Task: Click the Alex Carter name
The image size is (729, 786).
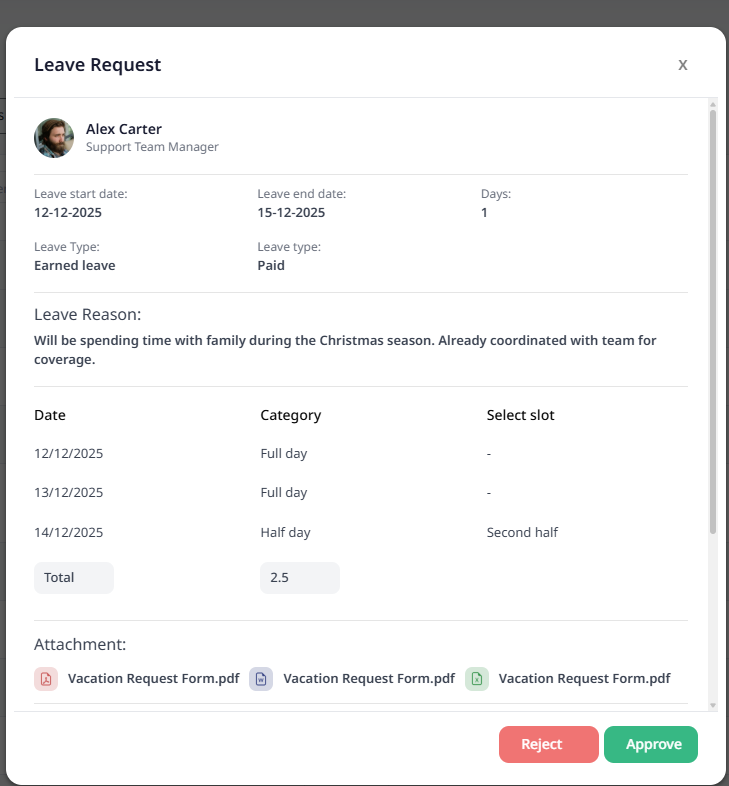Action: (x=124, y=129)
